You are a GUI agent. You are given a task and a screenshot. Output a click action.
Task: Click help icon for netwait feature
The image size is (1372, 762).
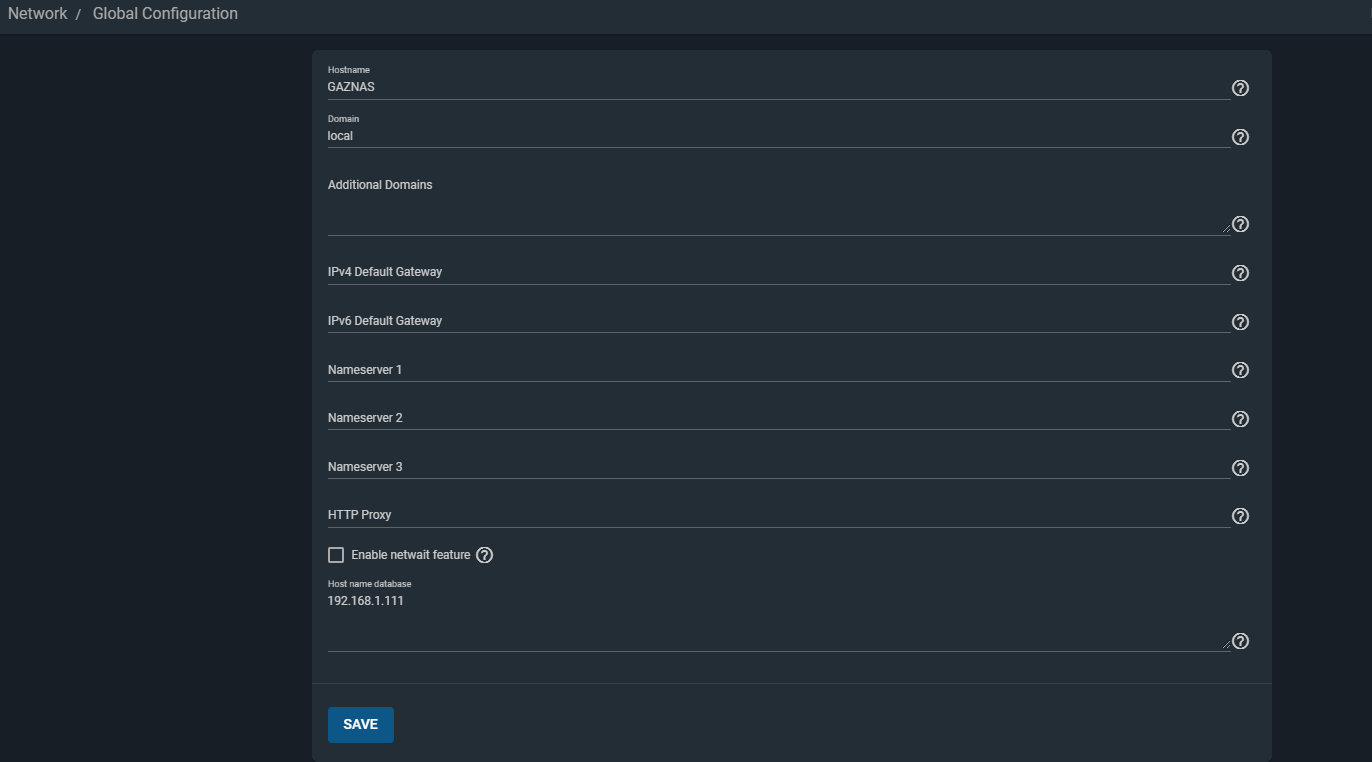(x=485, y=555)
